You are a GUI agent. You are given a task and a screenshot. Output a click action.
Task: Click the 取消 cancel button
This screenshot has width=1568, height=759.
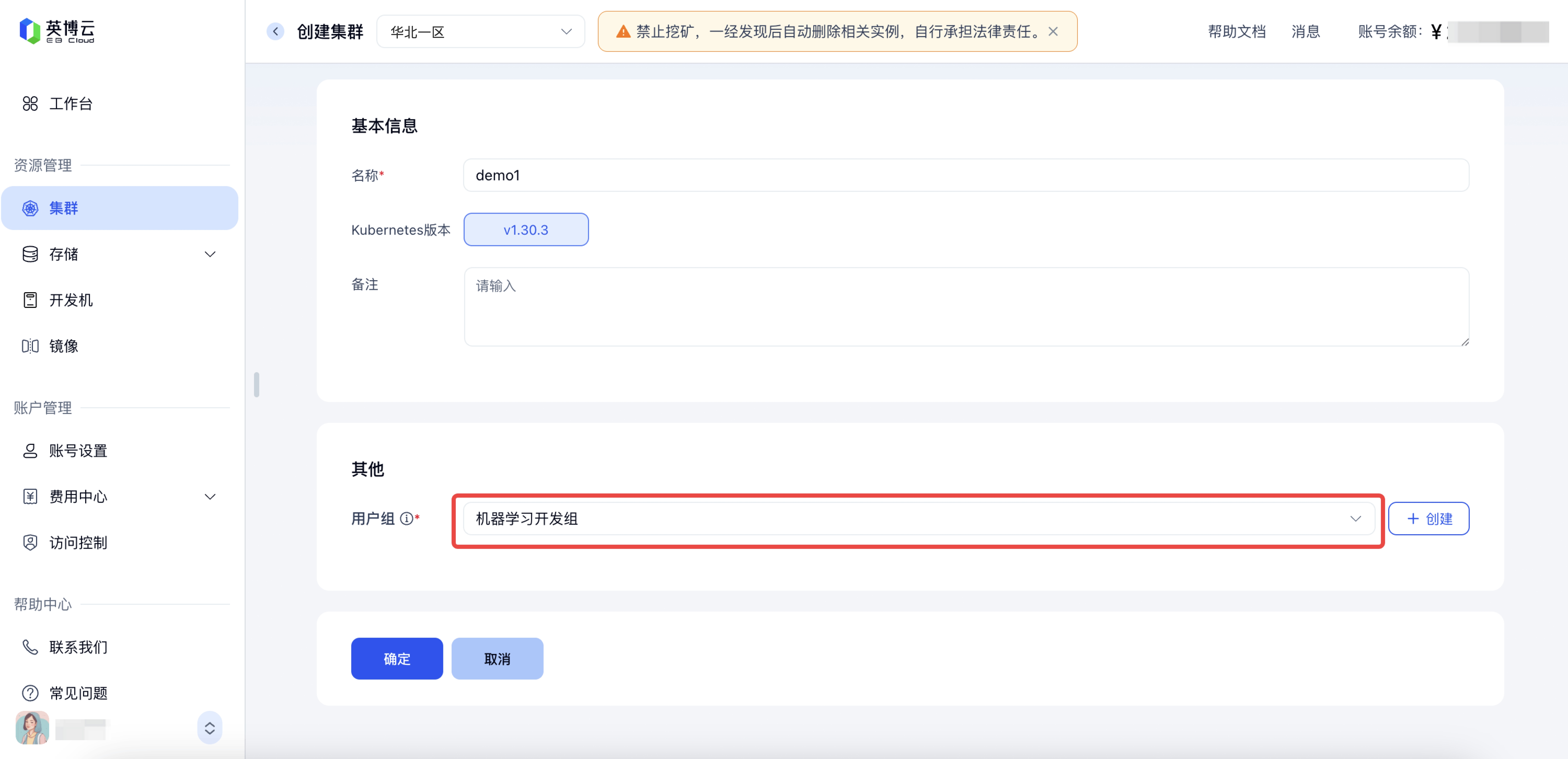497,659
